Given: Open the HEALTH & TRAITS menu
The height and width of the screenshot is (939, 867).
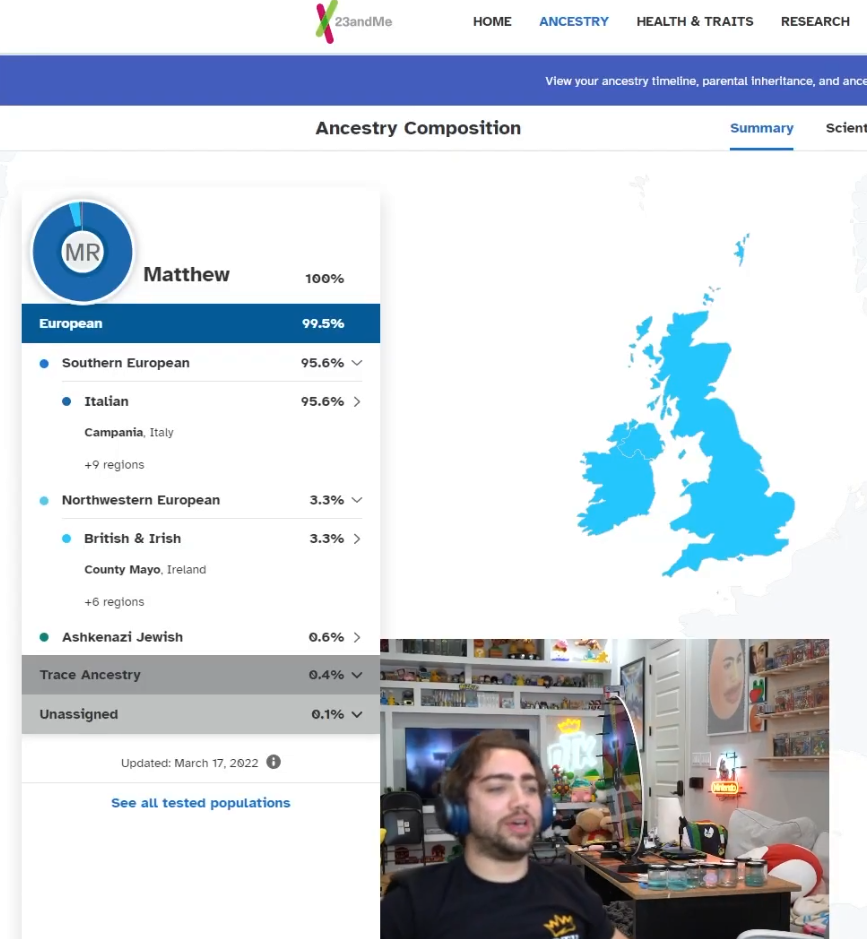Looking at the screenshot, I should (x=695, y=22).
